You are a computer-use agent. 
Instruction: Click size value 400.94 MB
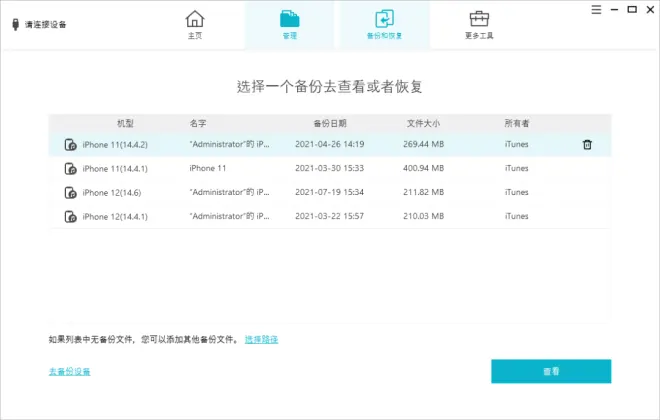423,168
